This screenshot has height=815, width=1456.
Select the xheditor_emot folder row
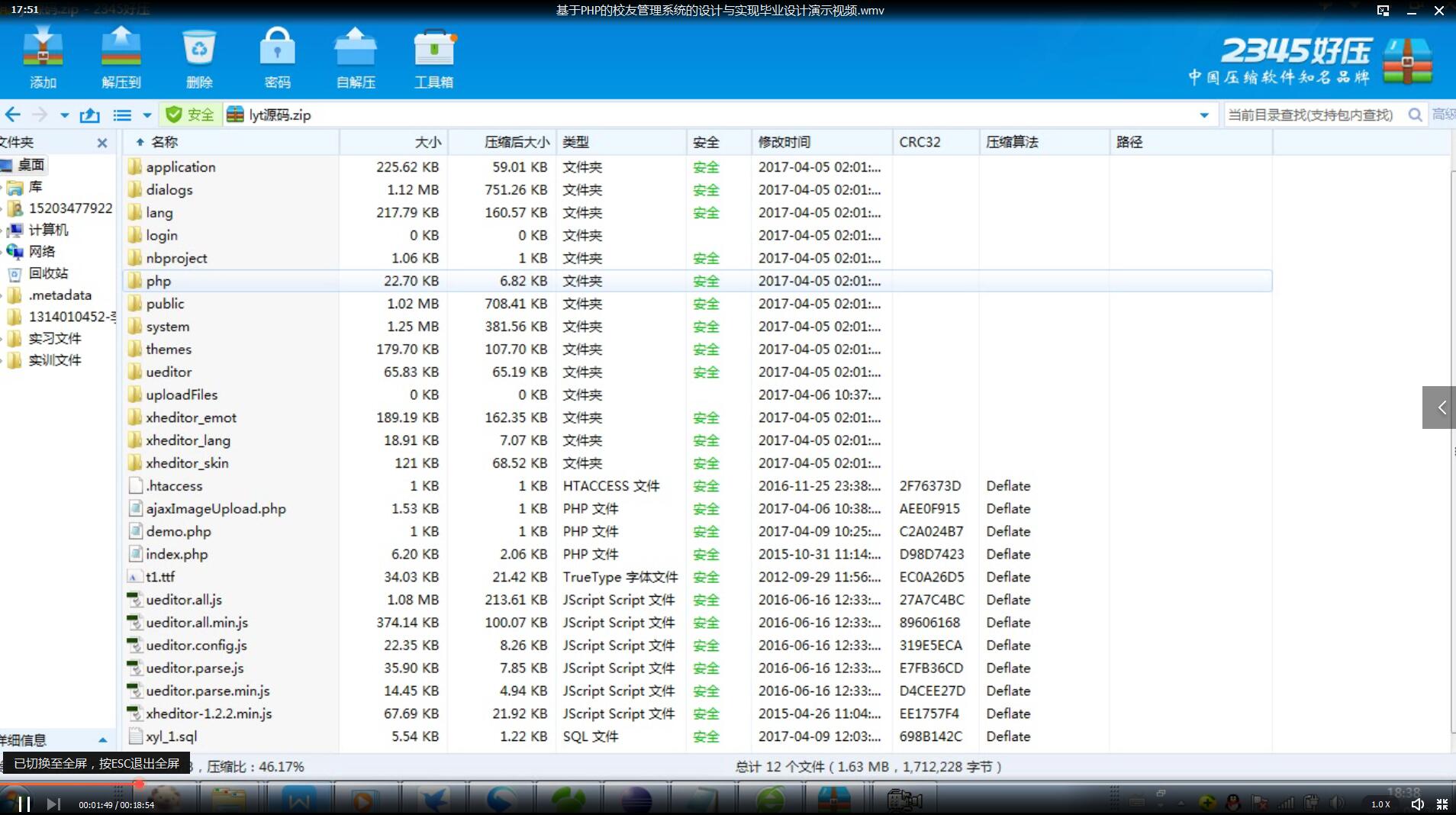[697, 417]
